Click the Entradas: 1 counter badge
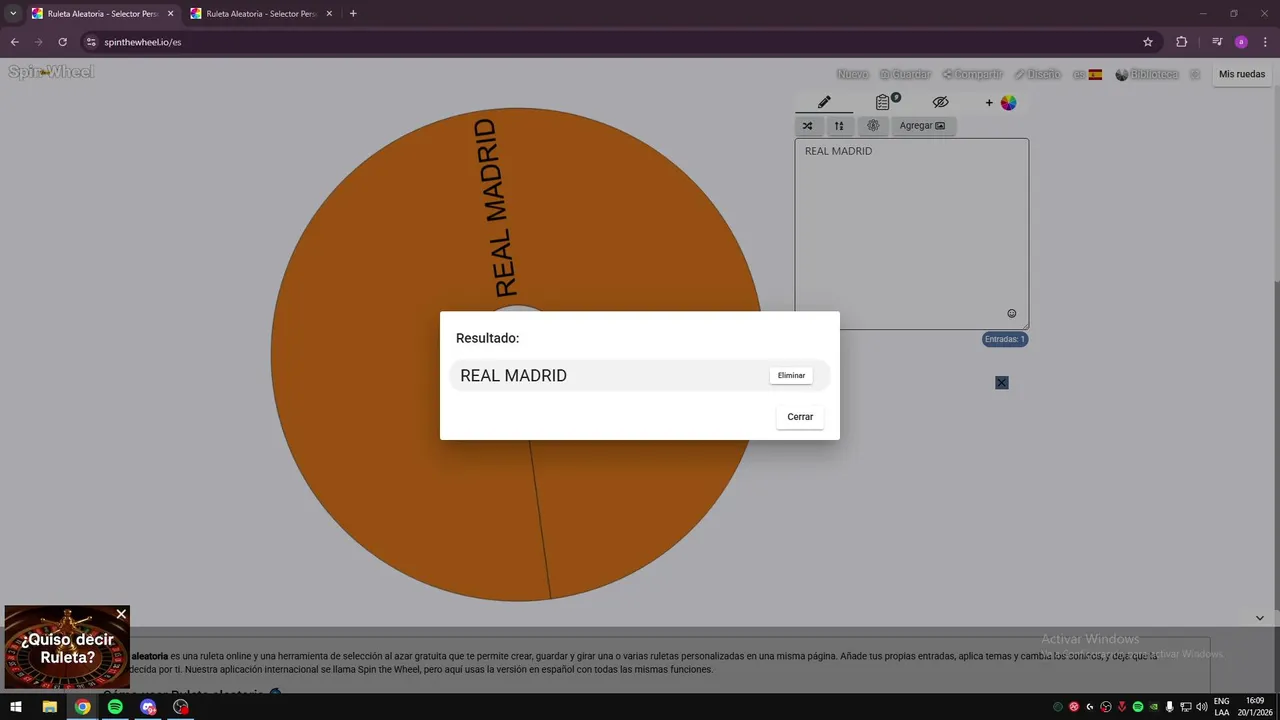1280x720 pixels. [1005, 339]
